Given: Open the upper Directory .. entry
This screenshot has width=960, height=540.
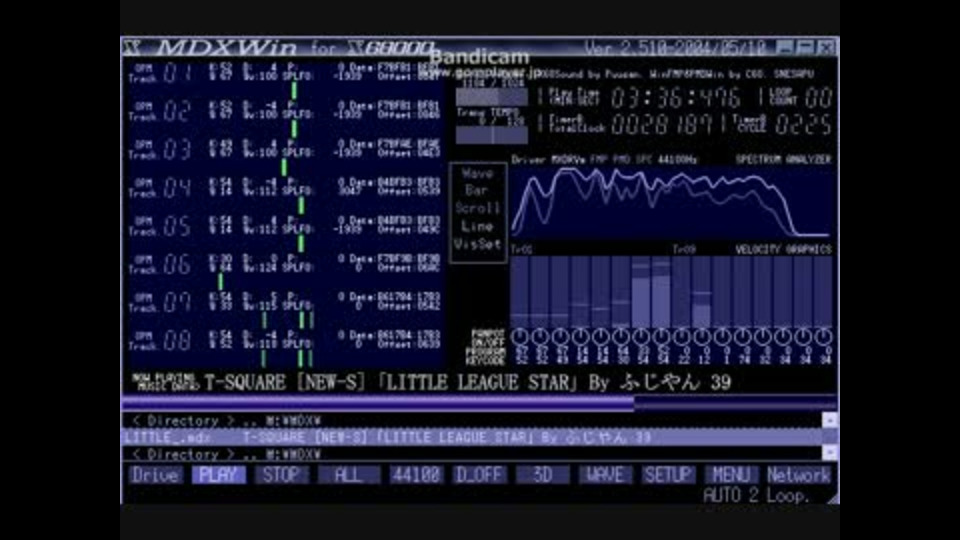Looking at the screenshot, I should 473,421.
